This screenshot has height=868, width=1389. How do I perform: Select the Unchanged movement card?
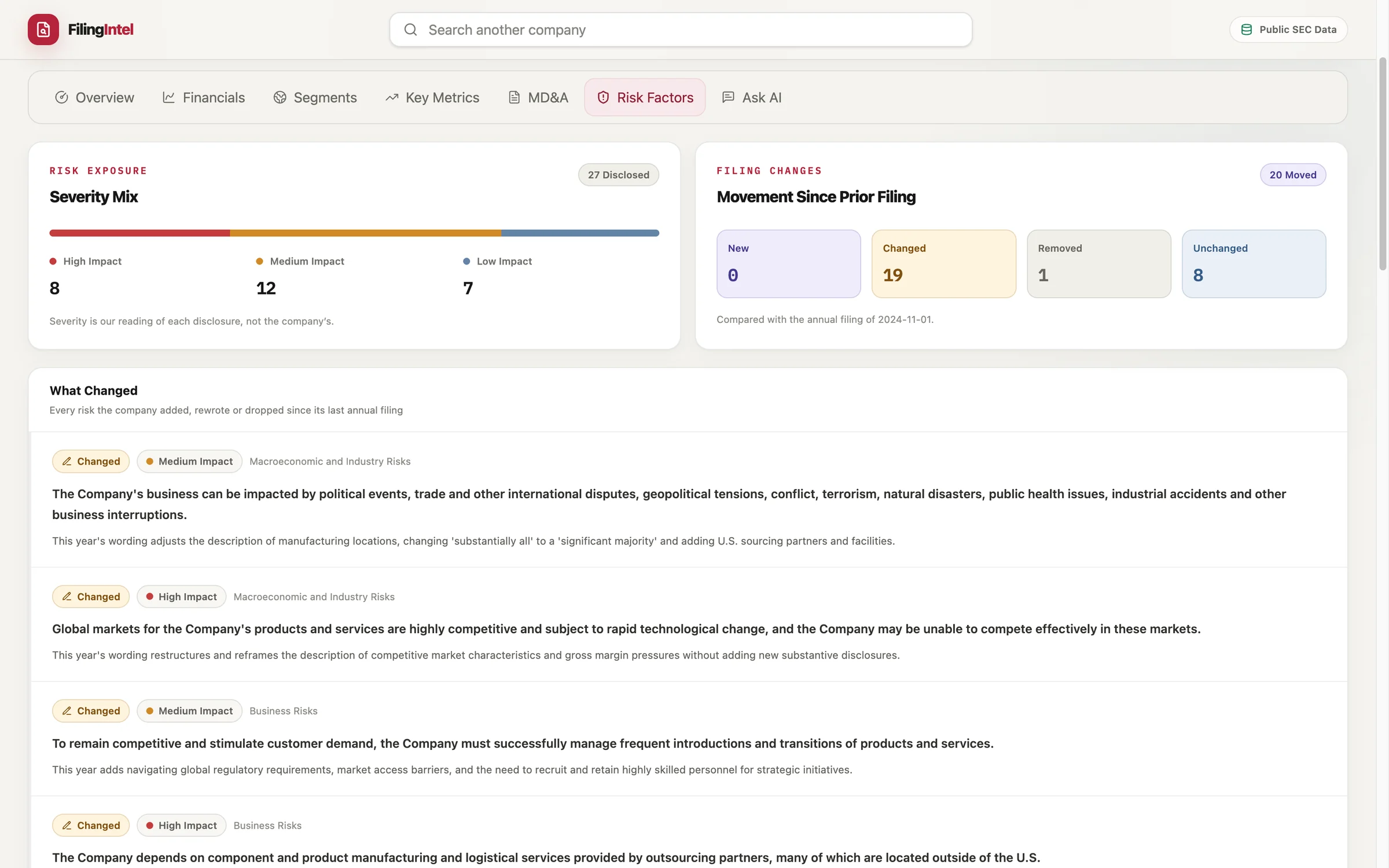click(x=1254, y=264)
